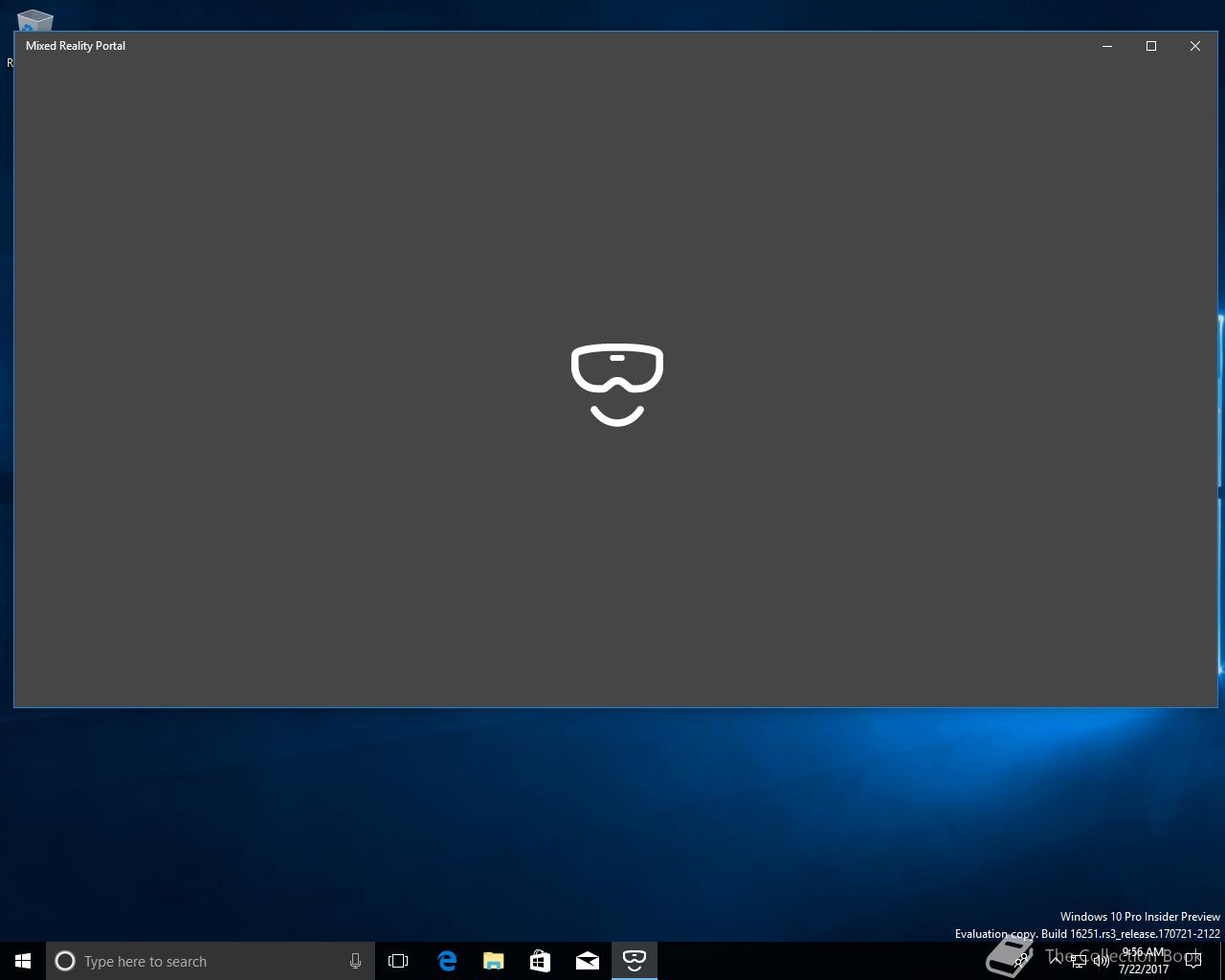
Task: Open the Microsoft Store taskbar icon
Action: [541, 961]
